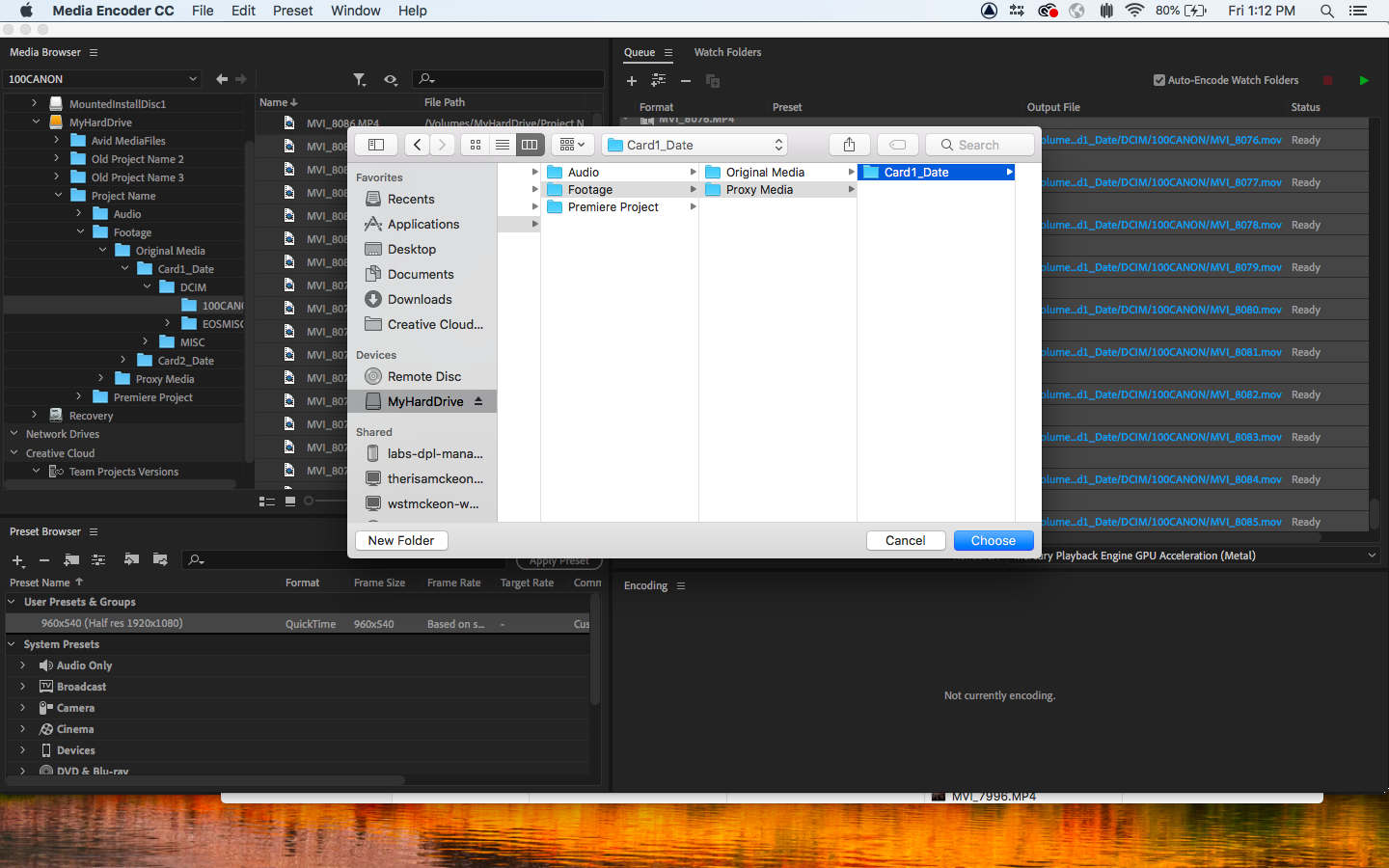Open the Queue panel menu
1389x868 pixels.
668,52
